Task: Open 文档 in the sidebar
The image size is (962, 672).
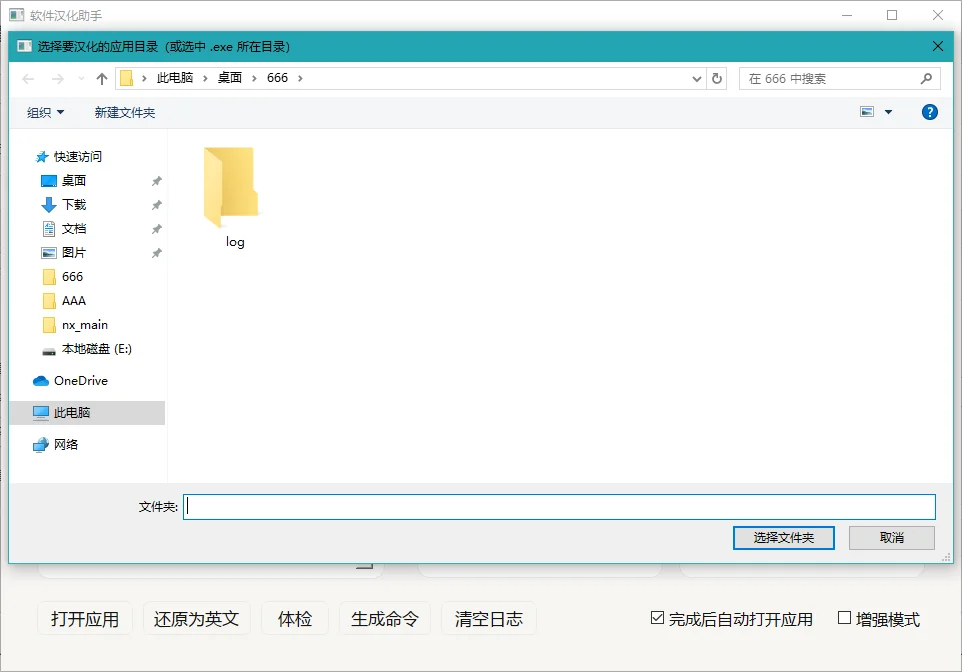Action: (74, 228)
